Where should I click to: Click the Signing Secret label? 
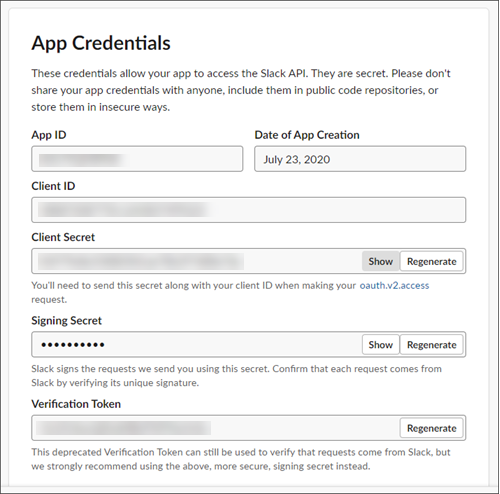(x=66, y=321)
